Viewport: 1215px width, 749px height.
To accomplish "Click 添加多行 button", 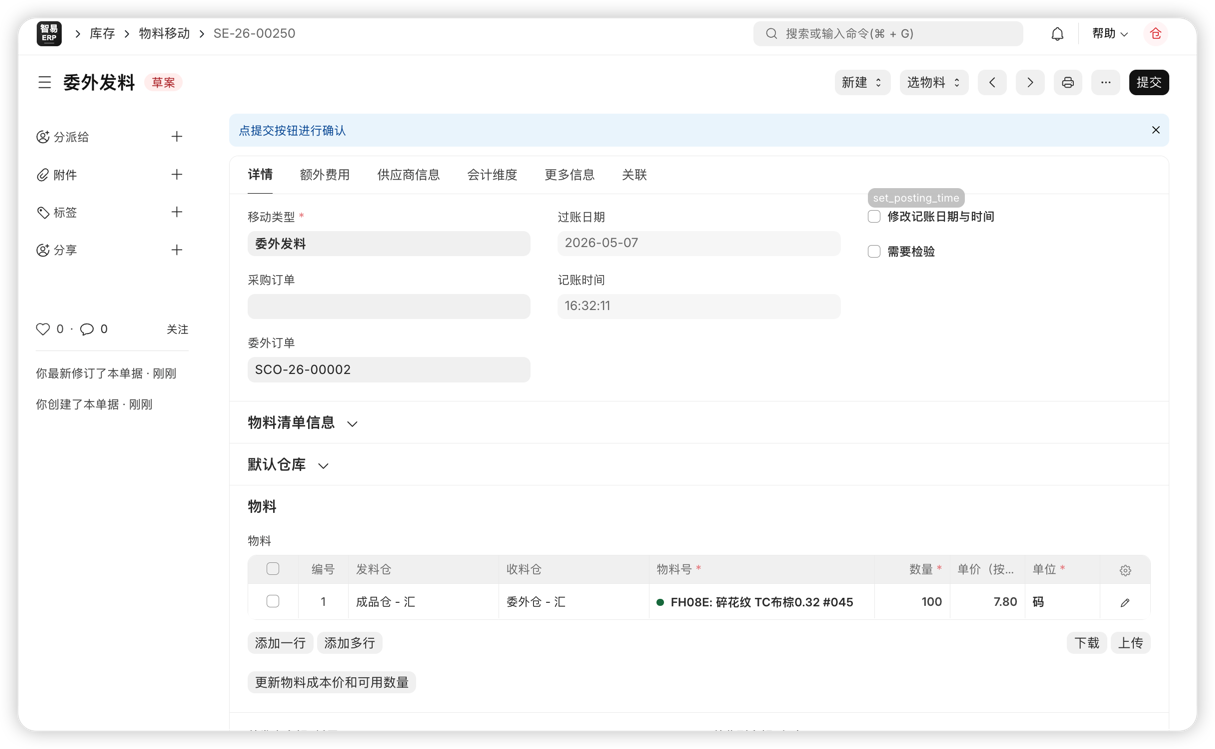I will [349, 643].
